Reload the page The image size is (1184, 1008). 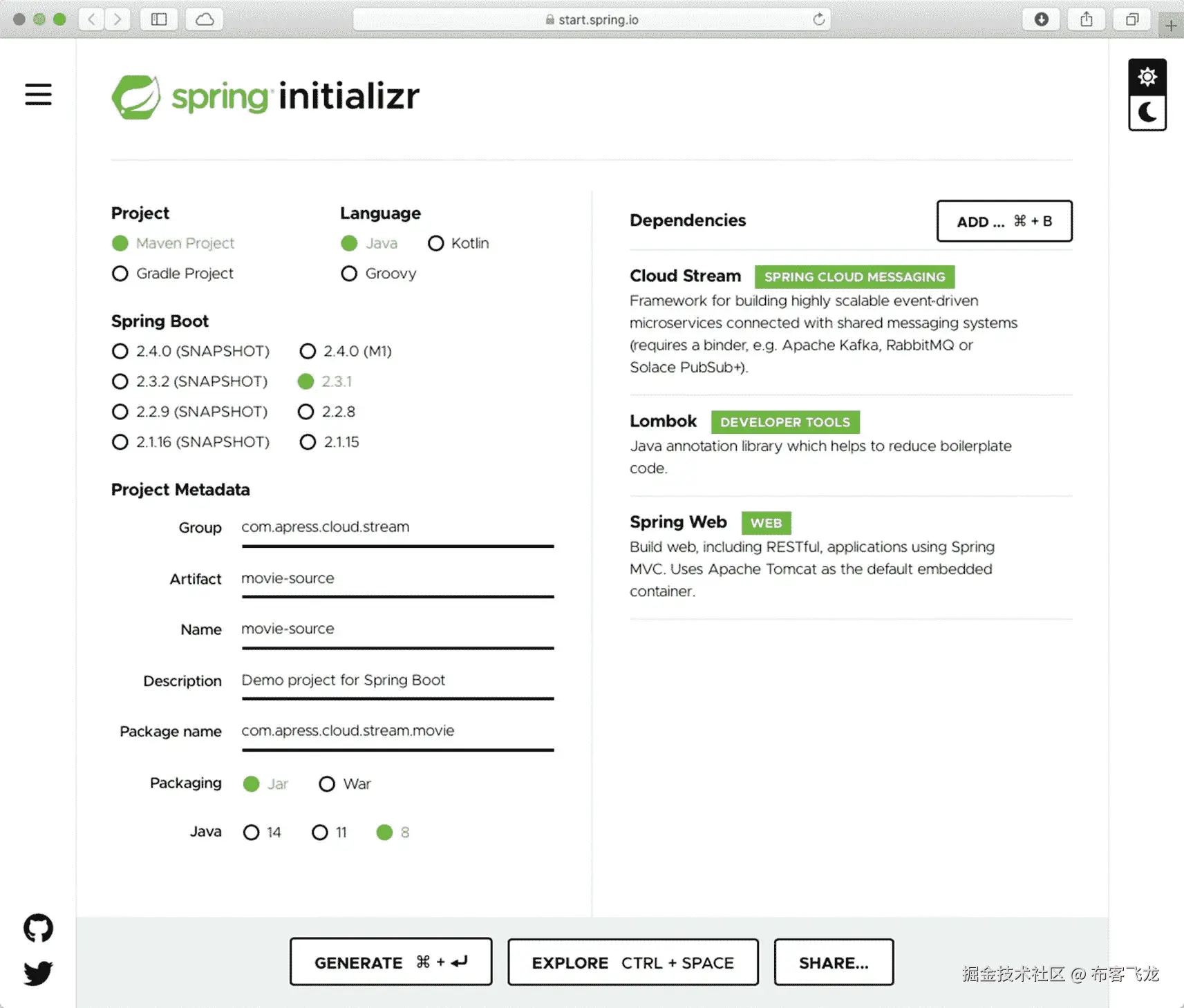[x=818, y=19]
